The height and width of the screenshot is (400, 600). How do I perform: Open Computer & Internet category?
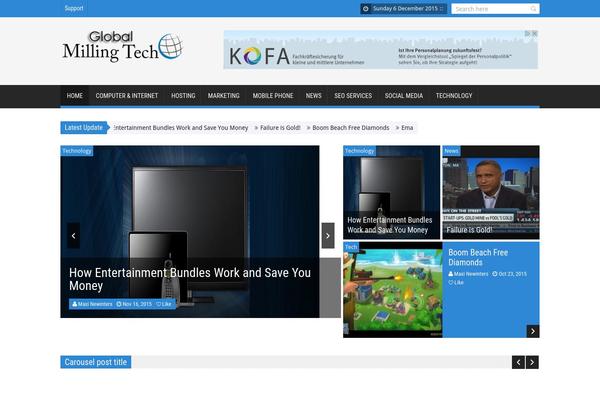coord(127,96)
